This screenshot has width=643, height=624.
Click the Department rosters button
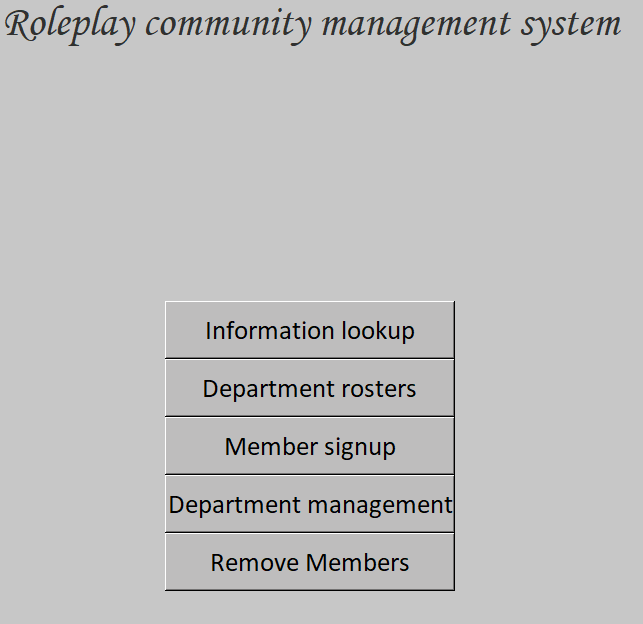coord(310,388)
